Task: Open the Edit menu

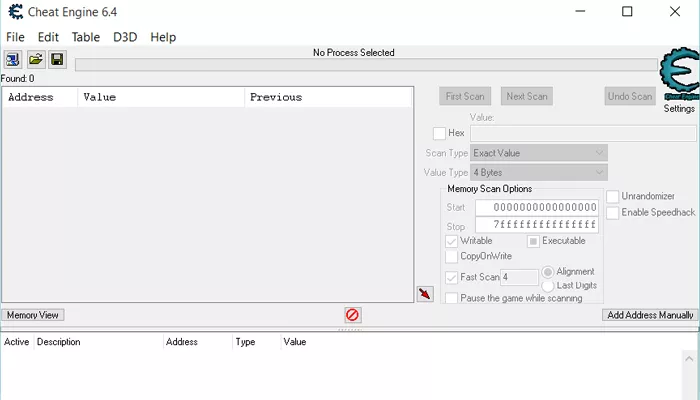Action: 48,37
